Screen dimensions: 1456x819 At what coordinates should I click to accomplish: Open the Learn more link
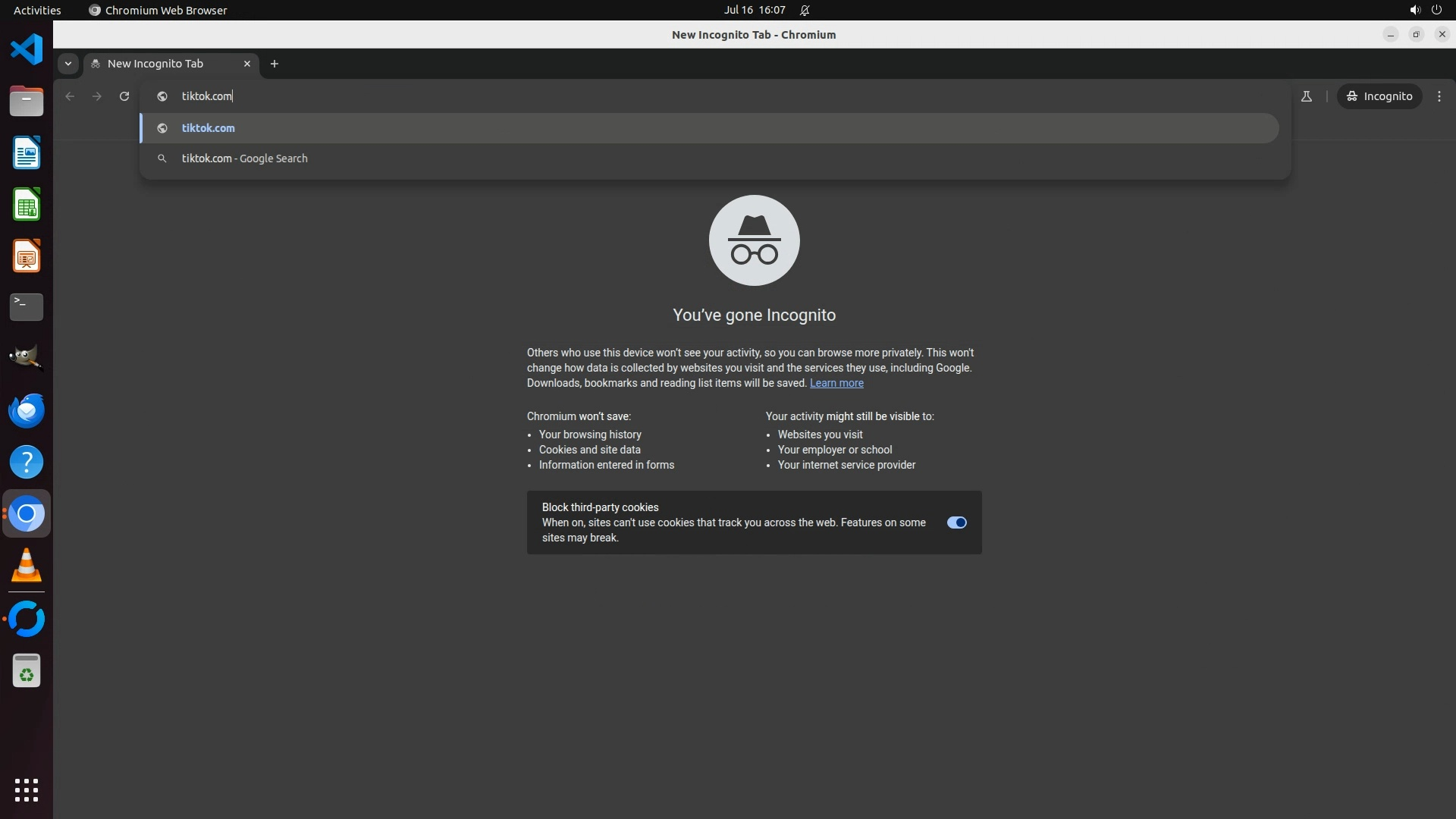(x=836, y=383)
